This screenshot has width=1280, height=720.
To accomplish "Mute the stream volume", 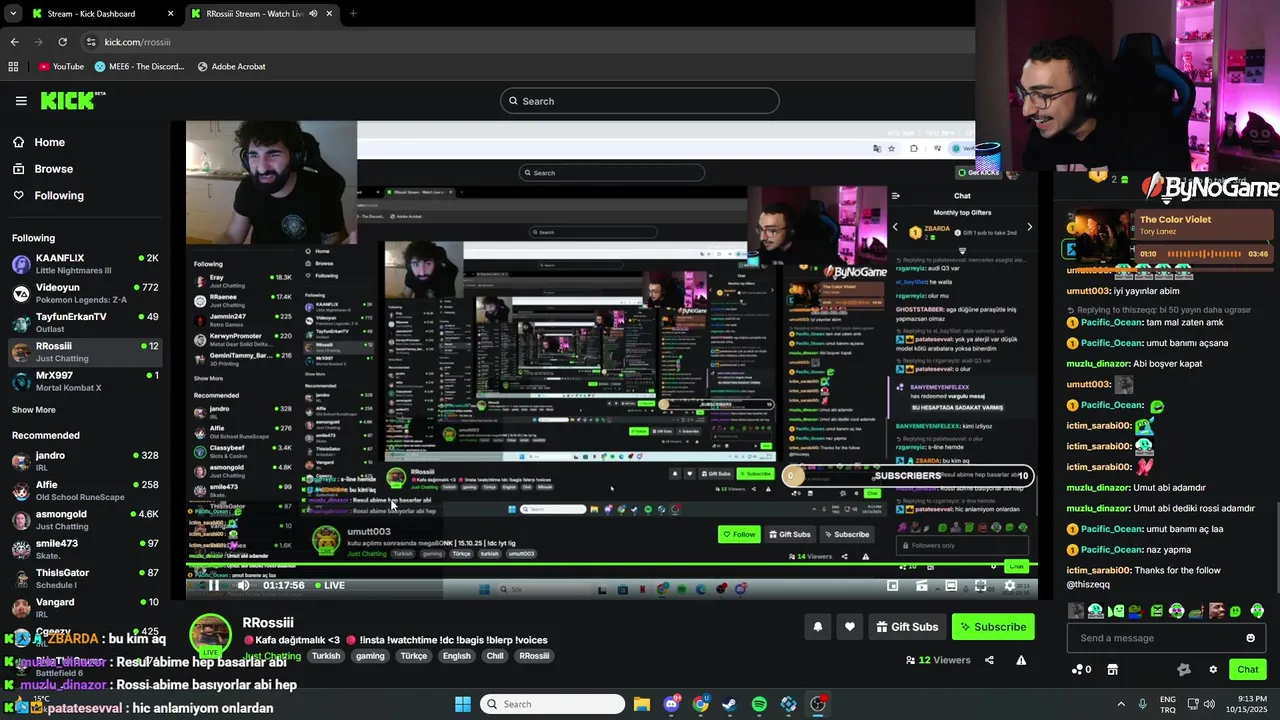I will pyautogui.click(x=242, y=586).
